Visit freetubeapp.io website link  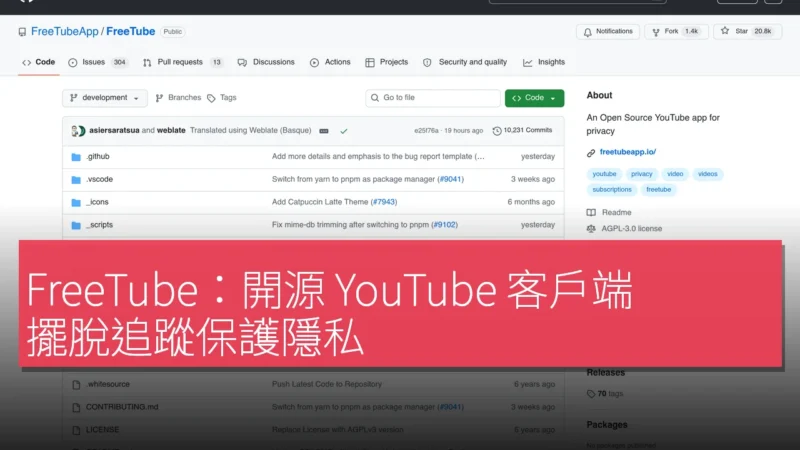click(x=628, y=152)
